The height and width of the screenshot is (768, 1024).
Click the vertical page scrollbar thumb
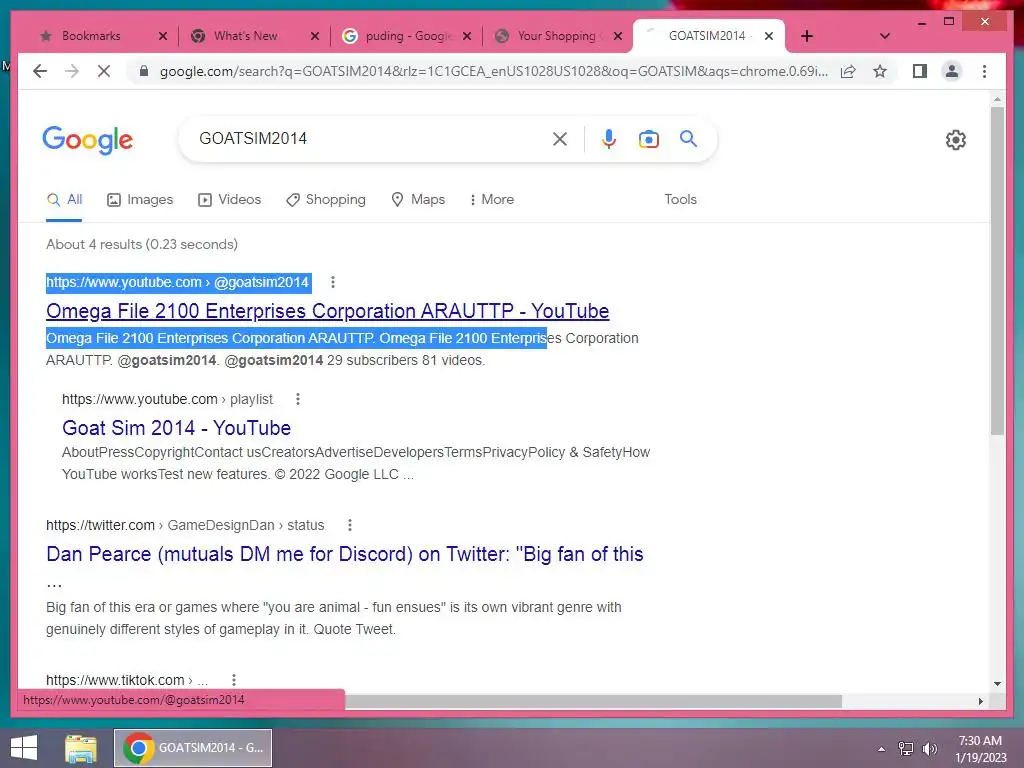997,270
